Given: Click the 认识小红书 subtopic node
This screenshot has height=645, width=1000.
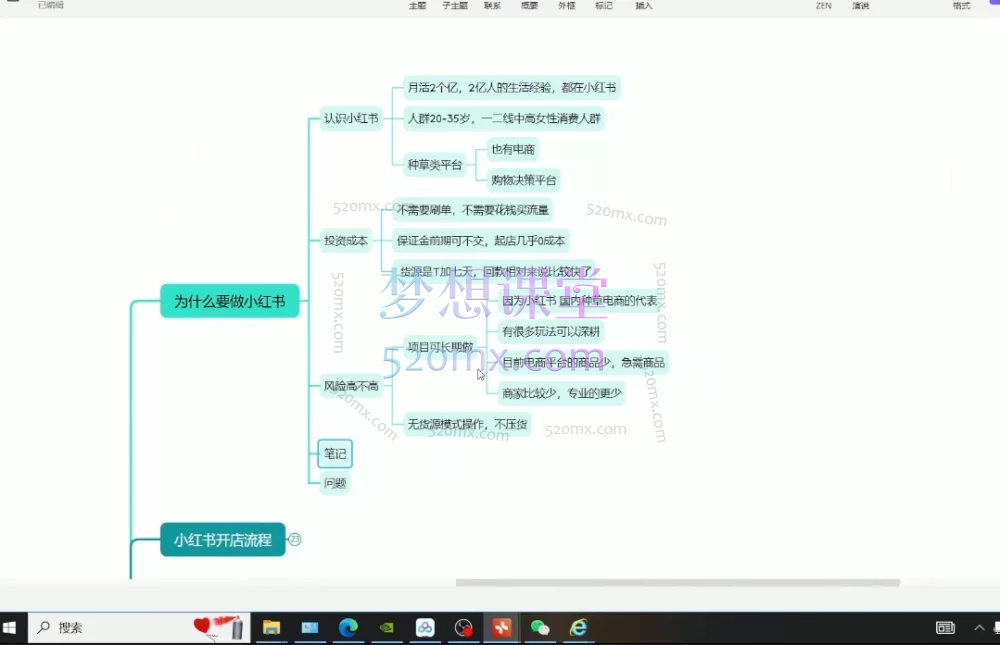Looking at the screenshot, I should [x=351, y=118].
